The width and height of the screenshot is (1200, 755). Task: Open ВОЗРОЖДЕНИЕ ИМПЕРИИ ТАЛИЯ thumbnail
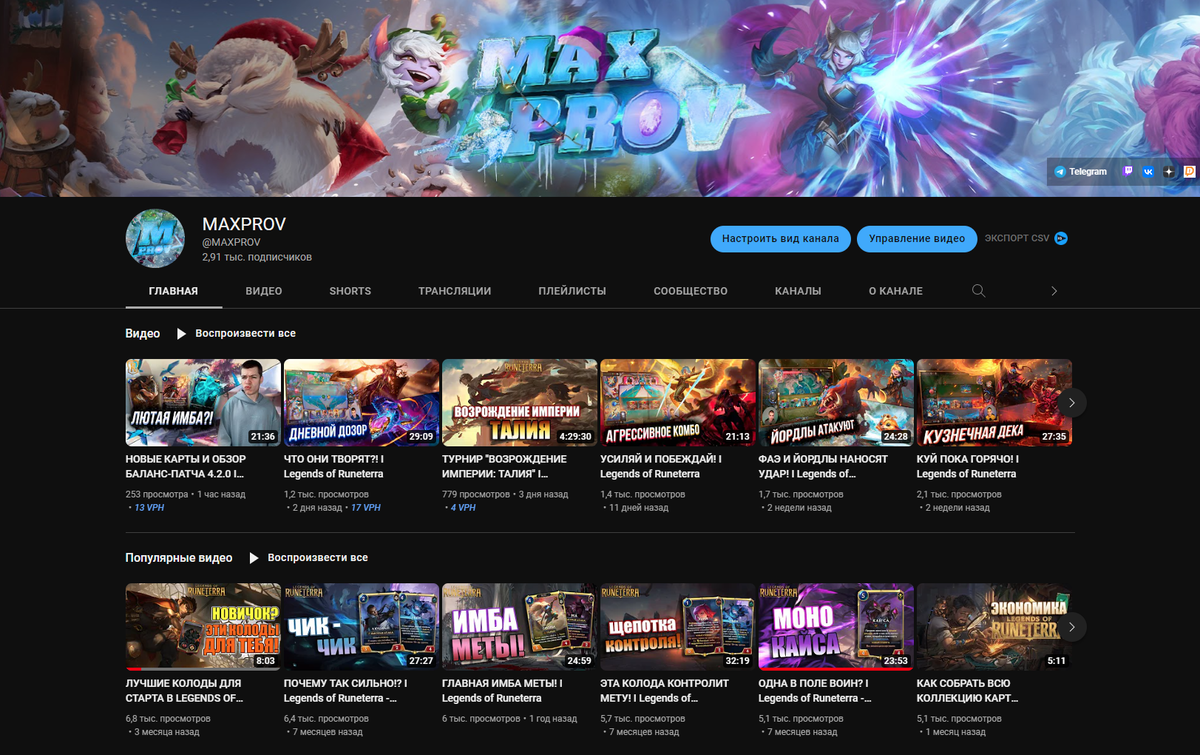pyautogui.click(x=519, y=402)
